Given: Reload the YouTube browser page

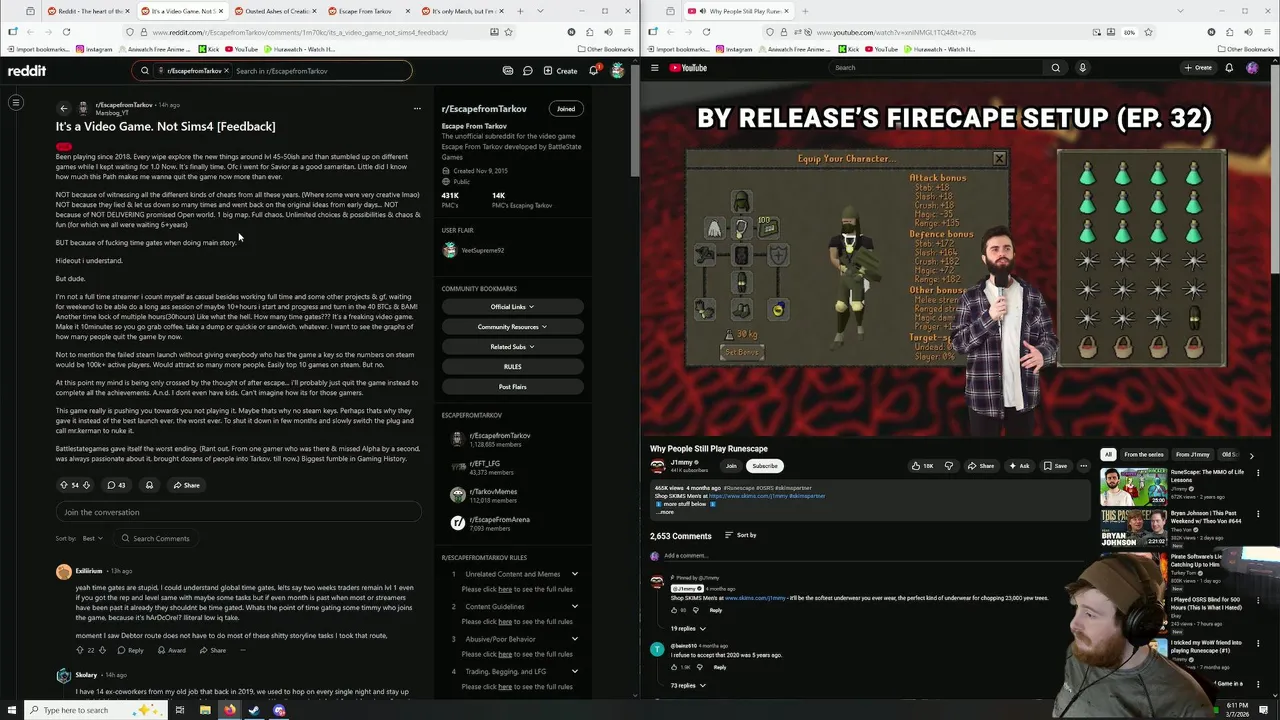Looking at the screenshot, I should (706, 32).
